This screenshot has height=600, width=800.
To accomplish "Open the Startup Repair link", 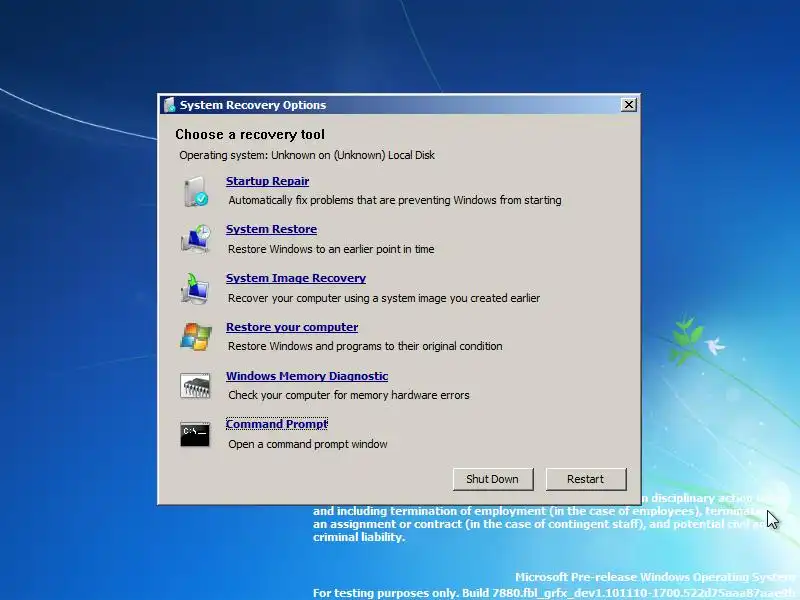I will pyautogui.click(x=267, y=181).
